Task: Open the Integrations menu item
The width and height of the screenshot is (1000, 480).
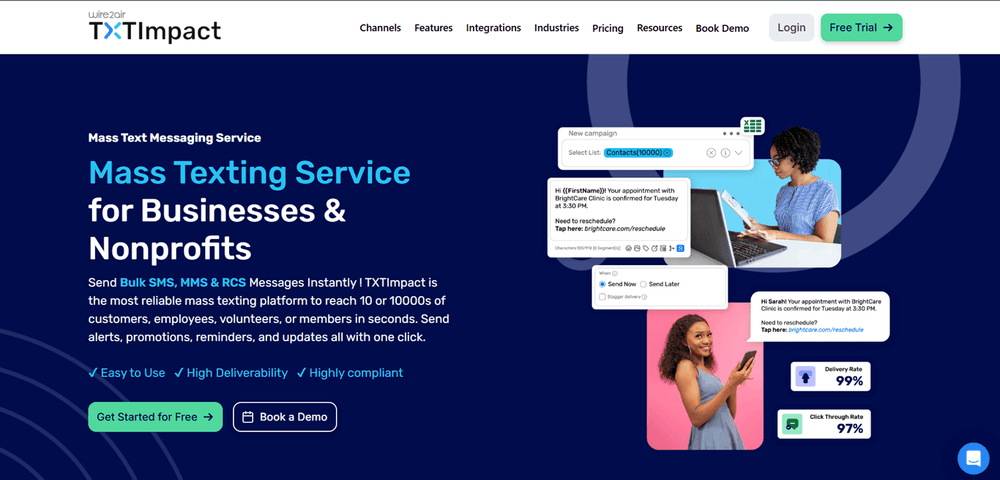Action: (494, 28)
